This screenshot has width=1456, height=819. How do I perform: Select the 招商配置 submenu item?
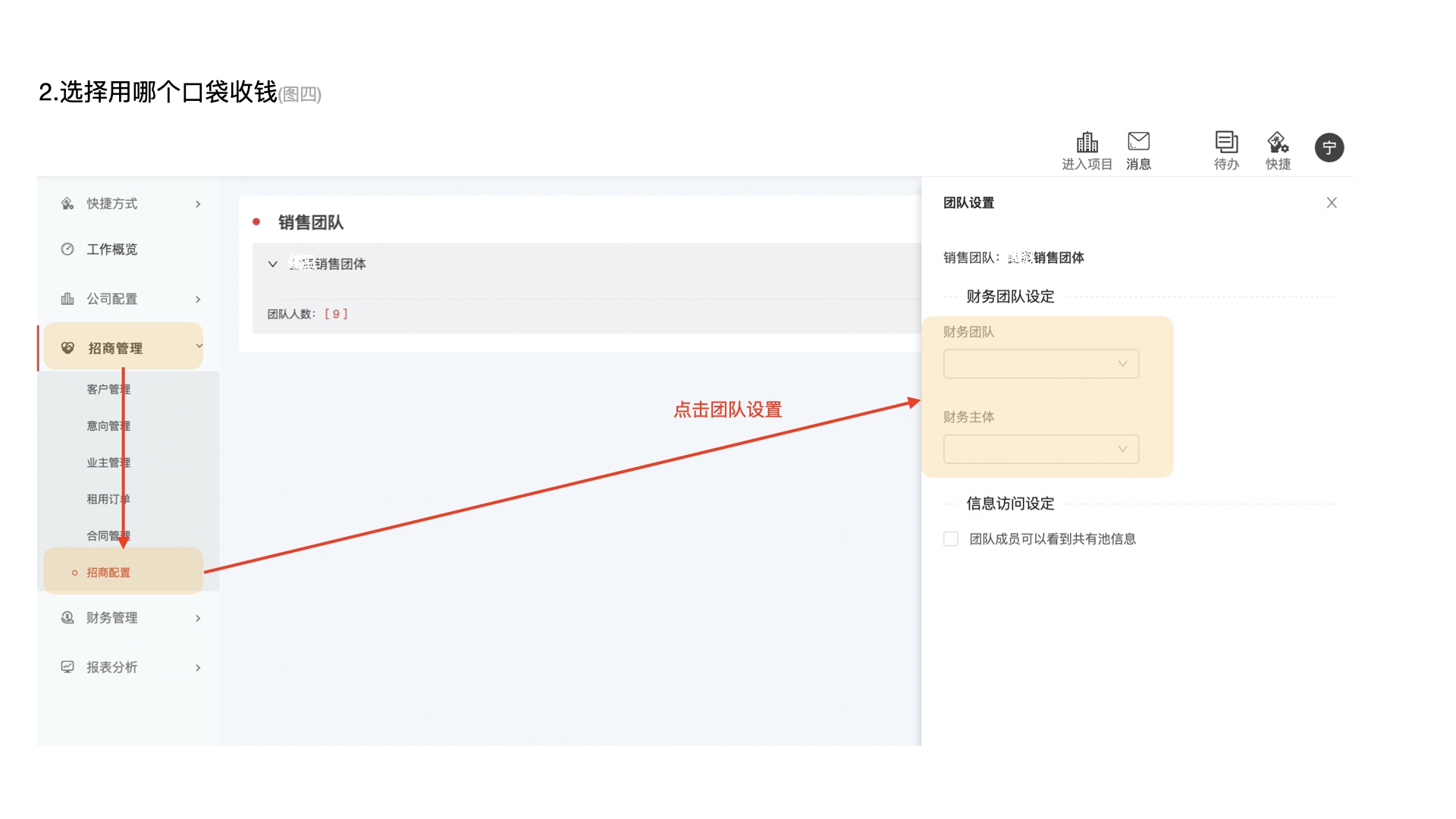click(x=108, y=573)
